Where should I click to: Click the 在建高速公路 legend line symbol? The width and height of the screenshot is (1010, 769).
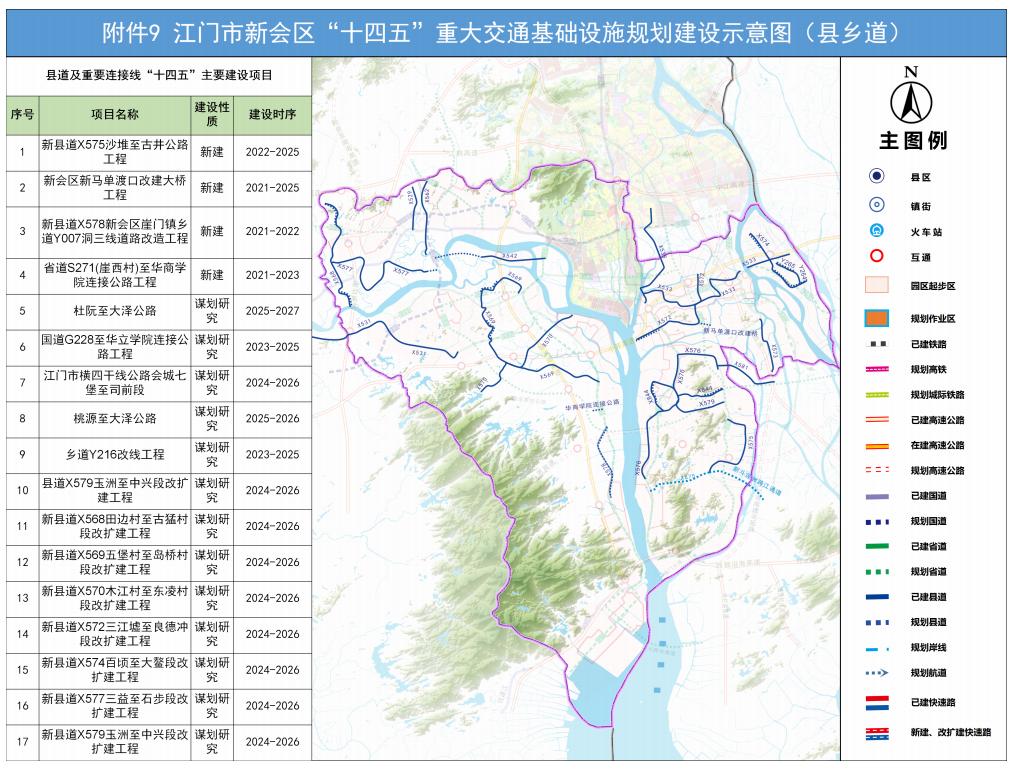coord(877,445)
